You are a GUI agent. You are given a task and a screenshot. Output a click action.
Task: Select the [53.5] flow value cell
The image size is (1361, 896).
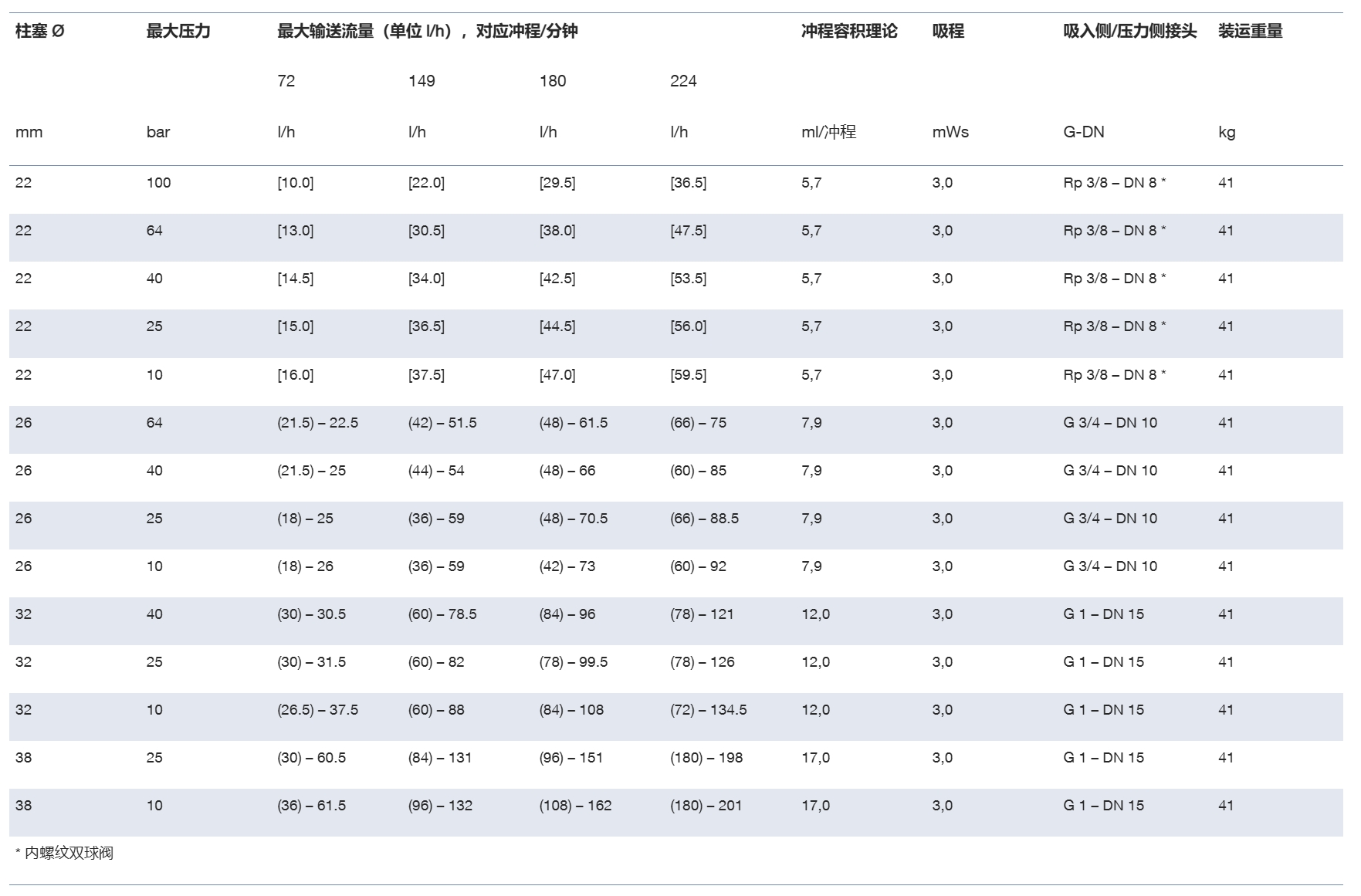tap(689, 279)
